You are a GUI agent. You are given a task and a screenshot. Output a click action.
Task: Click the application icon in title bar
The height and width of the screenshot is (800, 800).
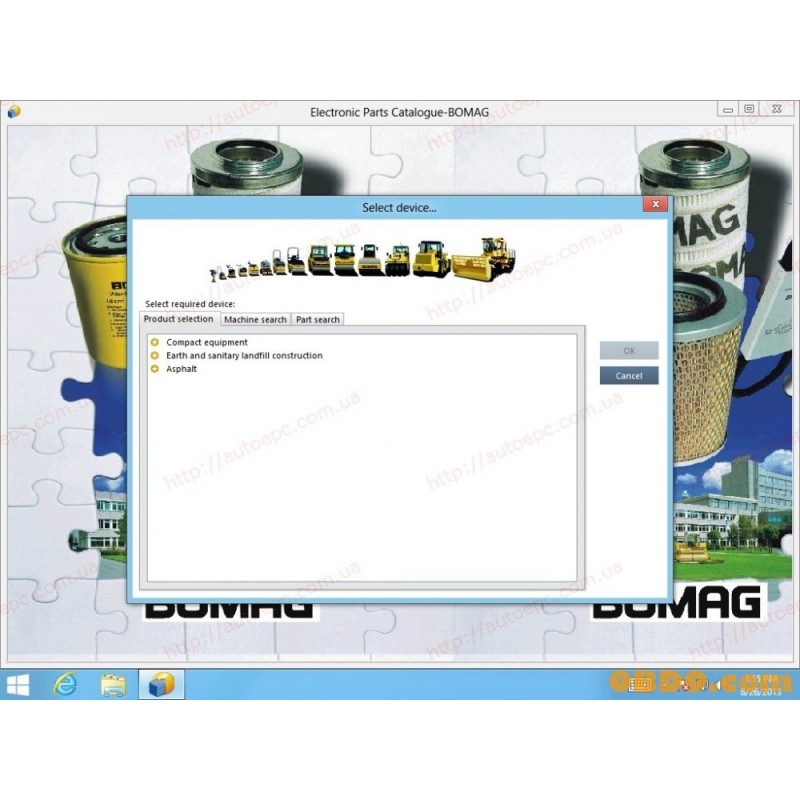14,111
